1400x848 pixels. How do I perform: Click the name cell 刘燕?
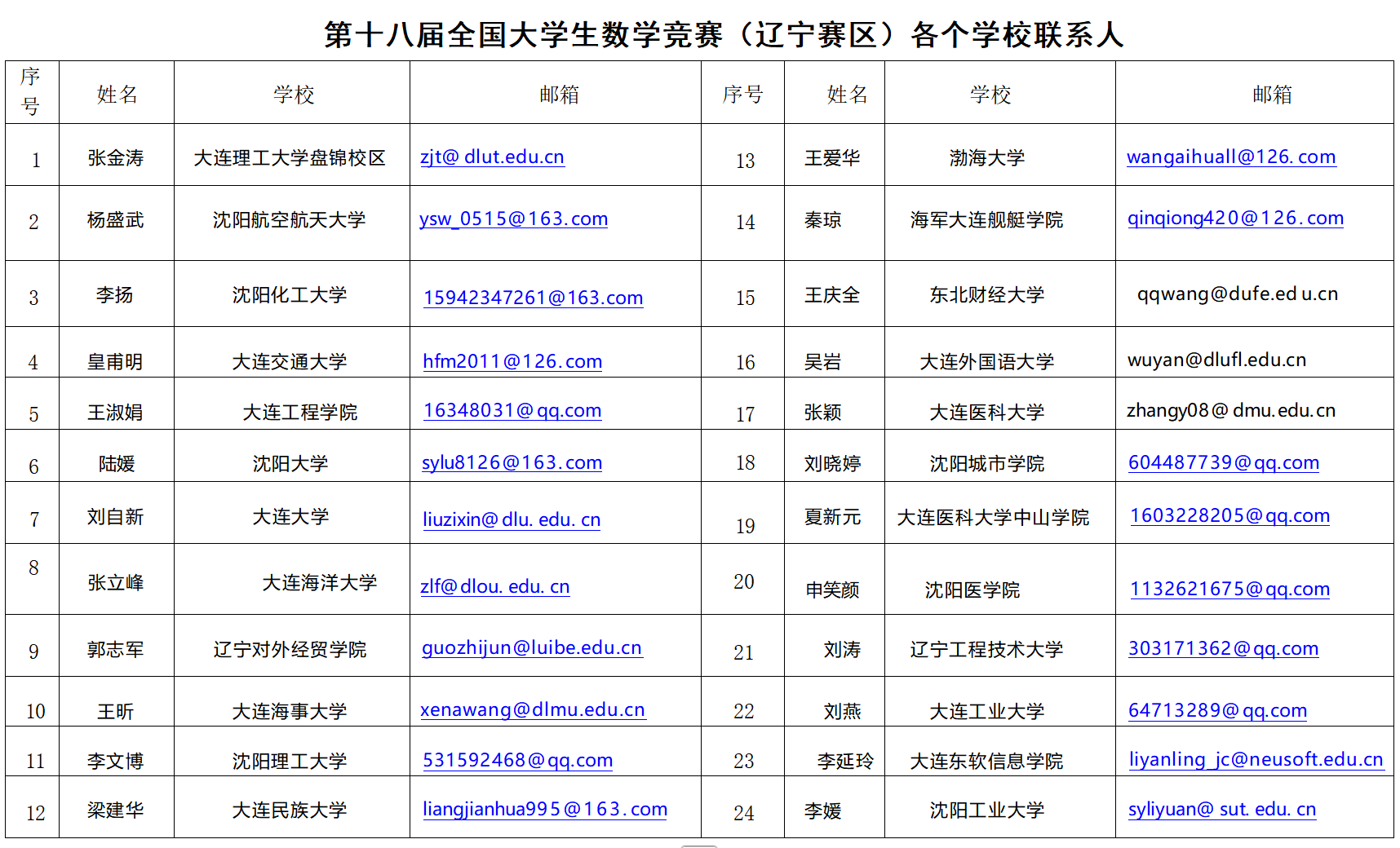pyautogui.click(x=842, y=712)
